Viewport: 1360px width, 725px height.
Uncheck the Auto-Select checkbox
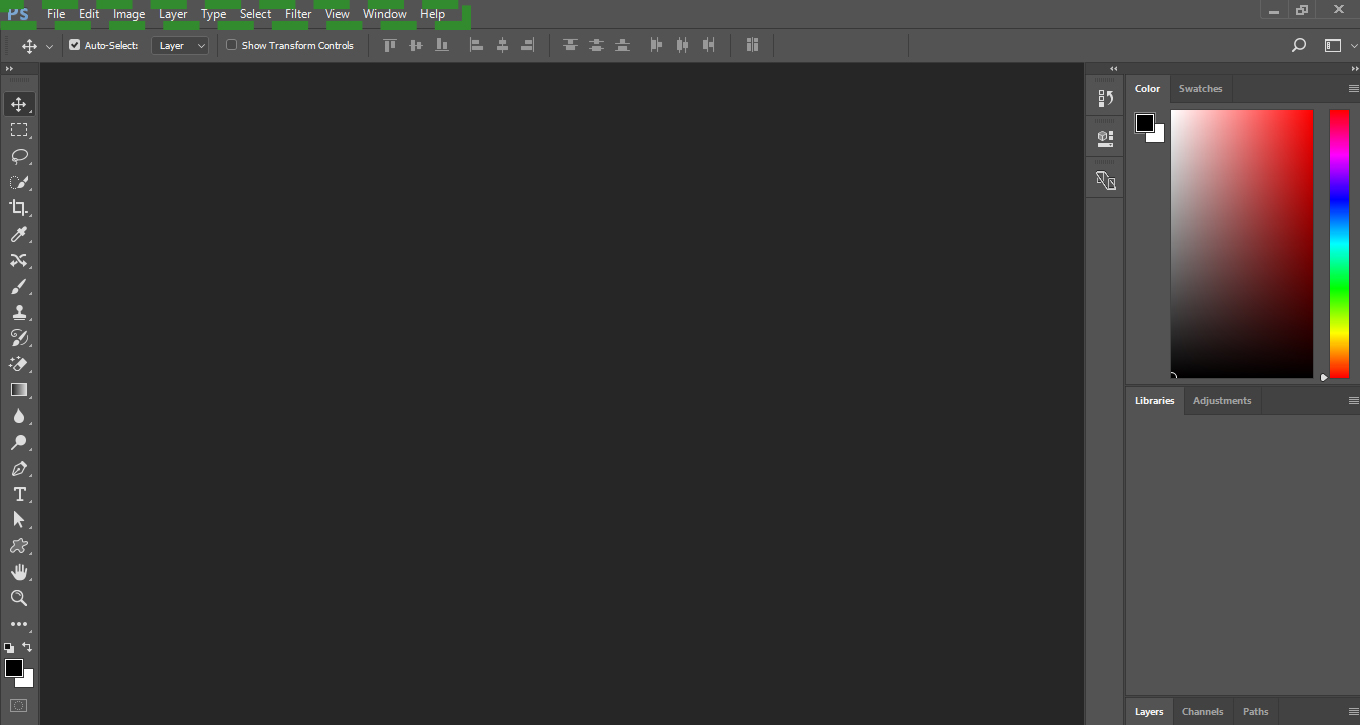(74, 45)
